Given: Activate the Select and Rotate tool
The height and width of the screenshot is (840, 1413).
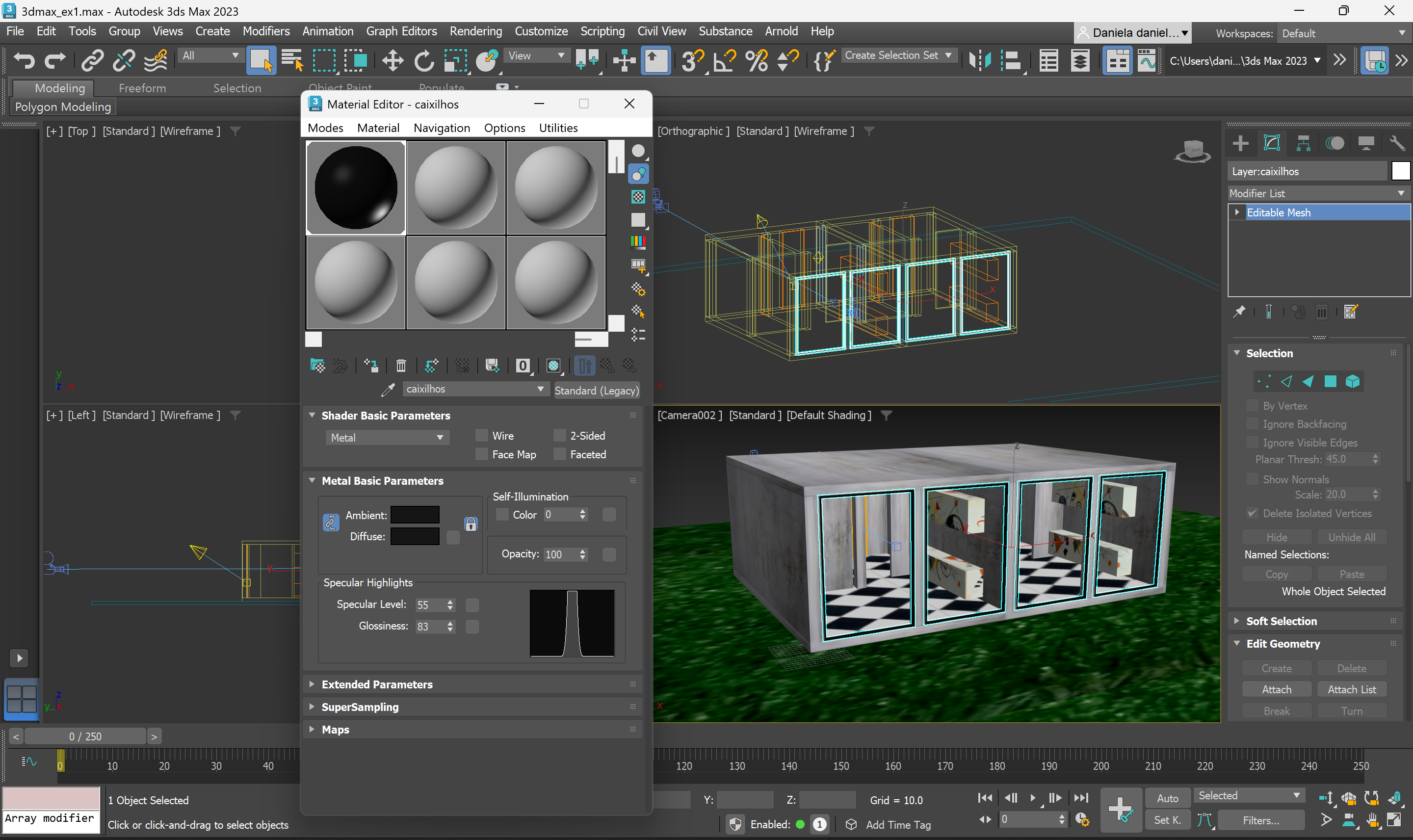Looking at the screenshot, I should coord(423,60).
